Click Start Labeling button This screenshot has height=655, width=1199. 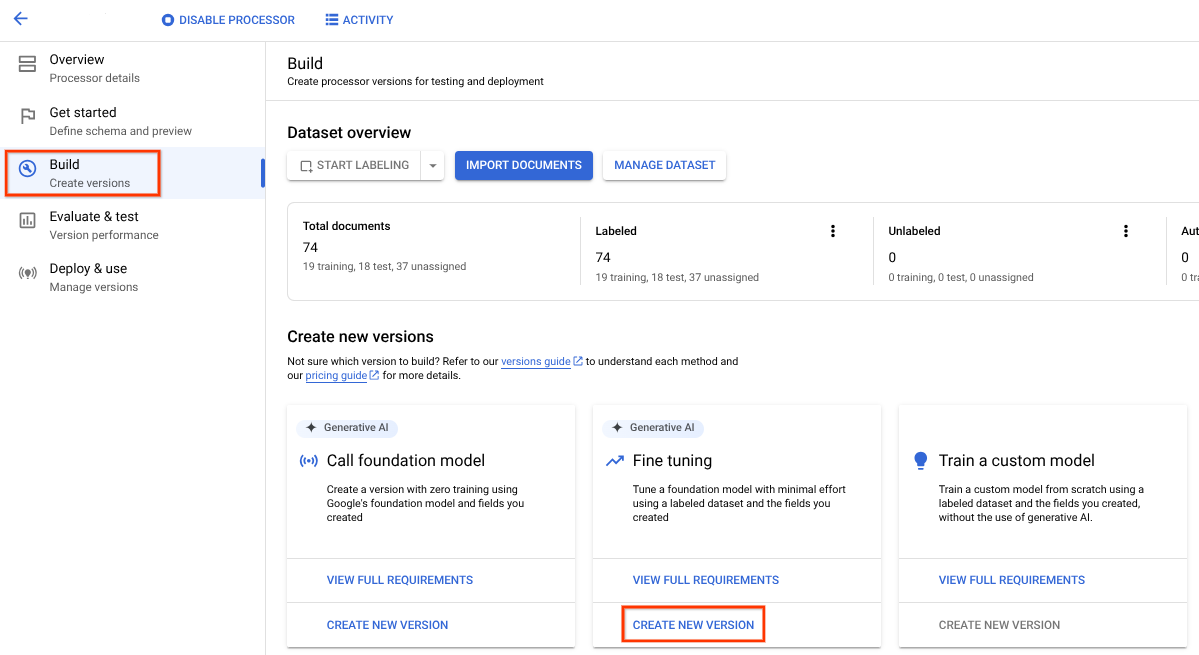(354, 166)
